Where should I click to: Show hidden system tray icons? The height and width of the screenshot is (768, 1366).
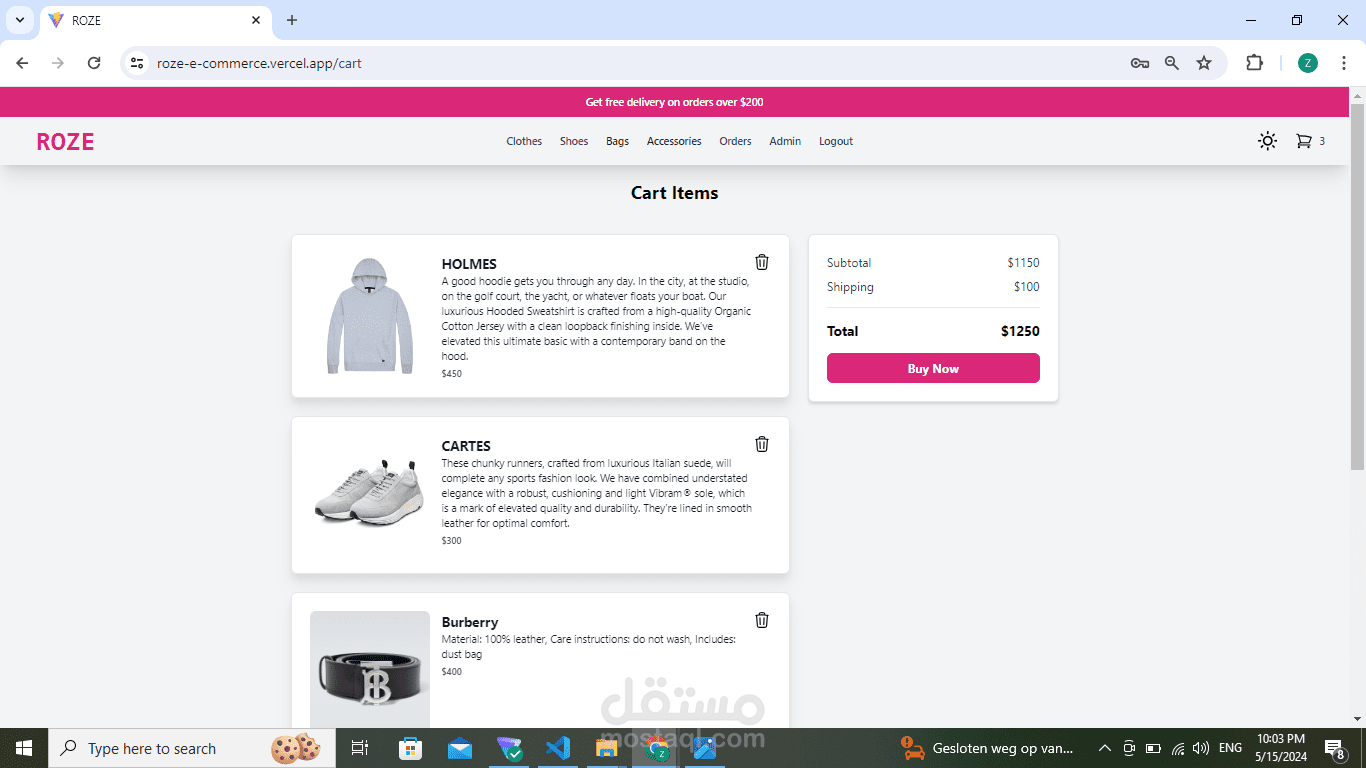click(x=1105, y=748)
